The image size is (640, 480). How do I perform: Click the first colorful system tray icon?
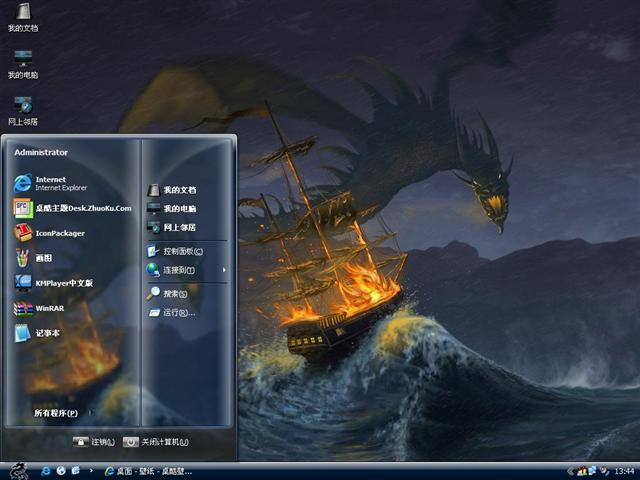[582, 471]
